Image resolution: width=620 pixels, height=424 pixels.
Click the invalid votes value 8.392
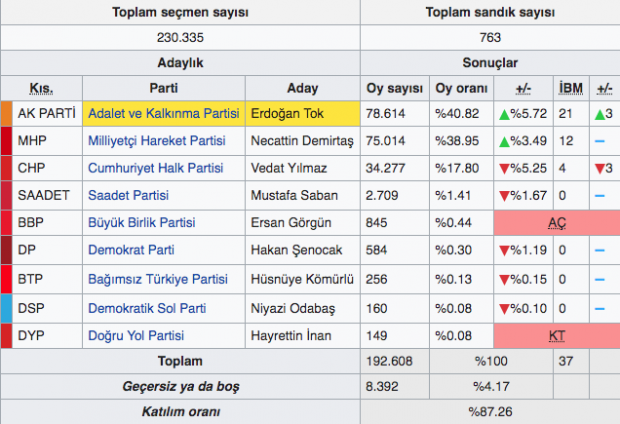(382, 386)
